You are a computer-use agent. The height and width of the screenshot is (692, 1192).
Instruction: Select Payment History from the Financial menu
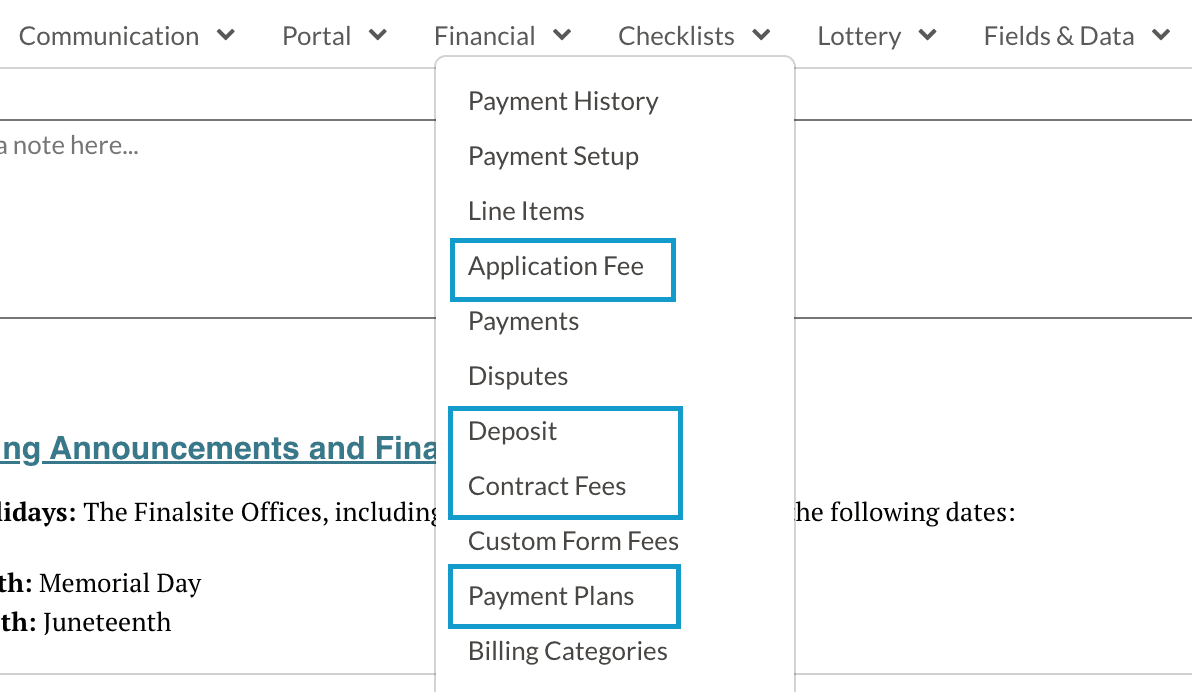[x=563, y=100]
